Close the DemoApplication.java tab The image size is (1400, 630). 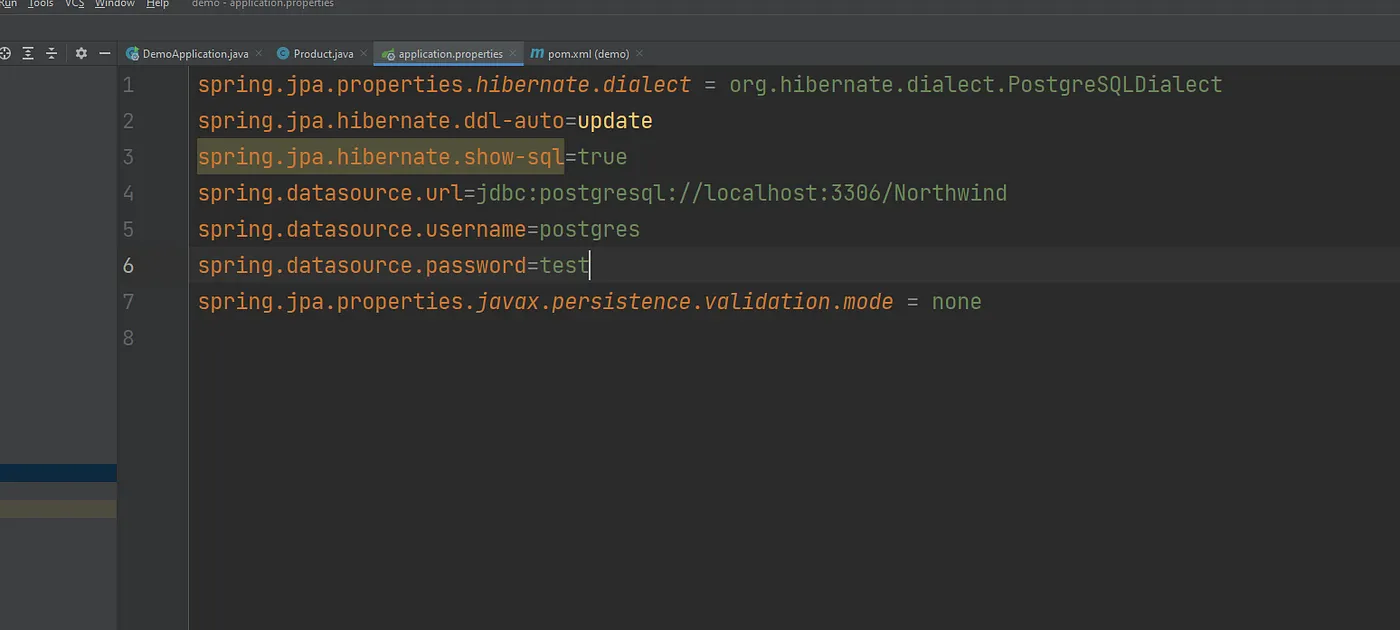click(x=259, y=54)
